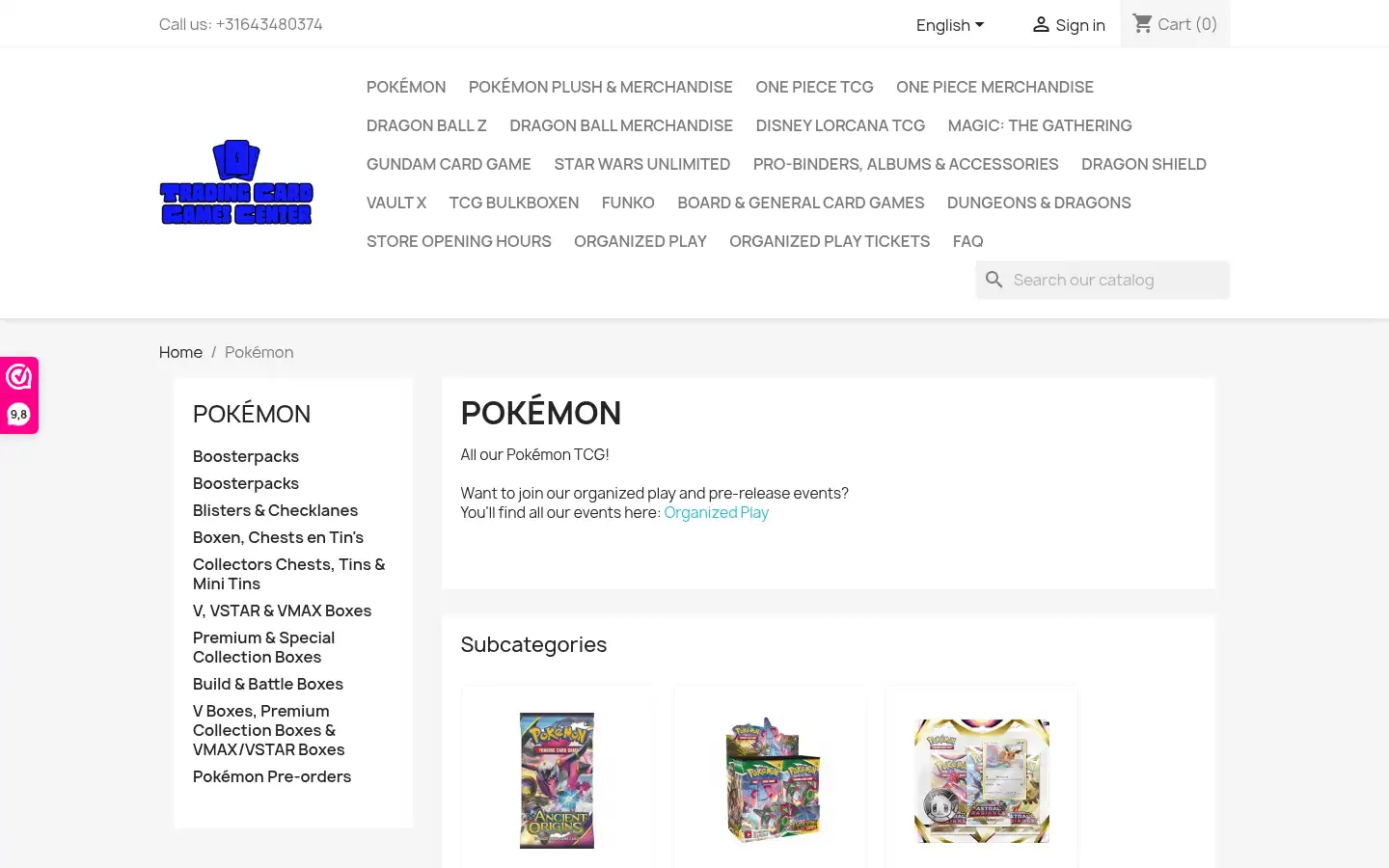1389x868 pixels.
Task: Open the Organized Play menu item
Action: [640, 241]
